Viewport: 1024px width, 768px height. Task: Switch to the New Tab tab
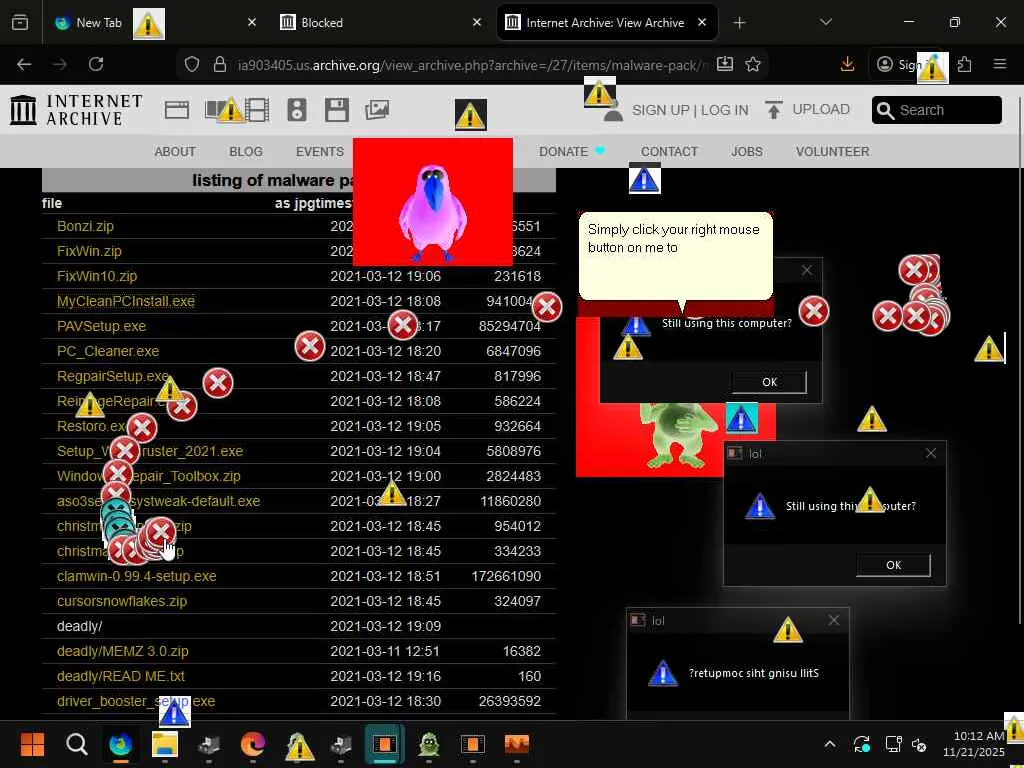coord(99,23)
